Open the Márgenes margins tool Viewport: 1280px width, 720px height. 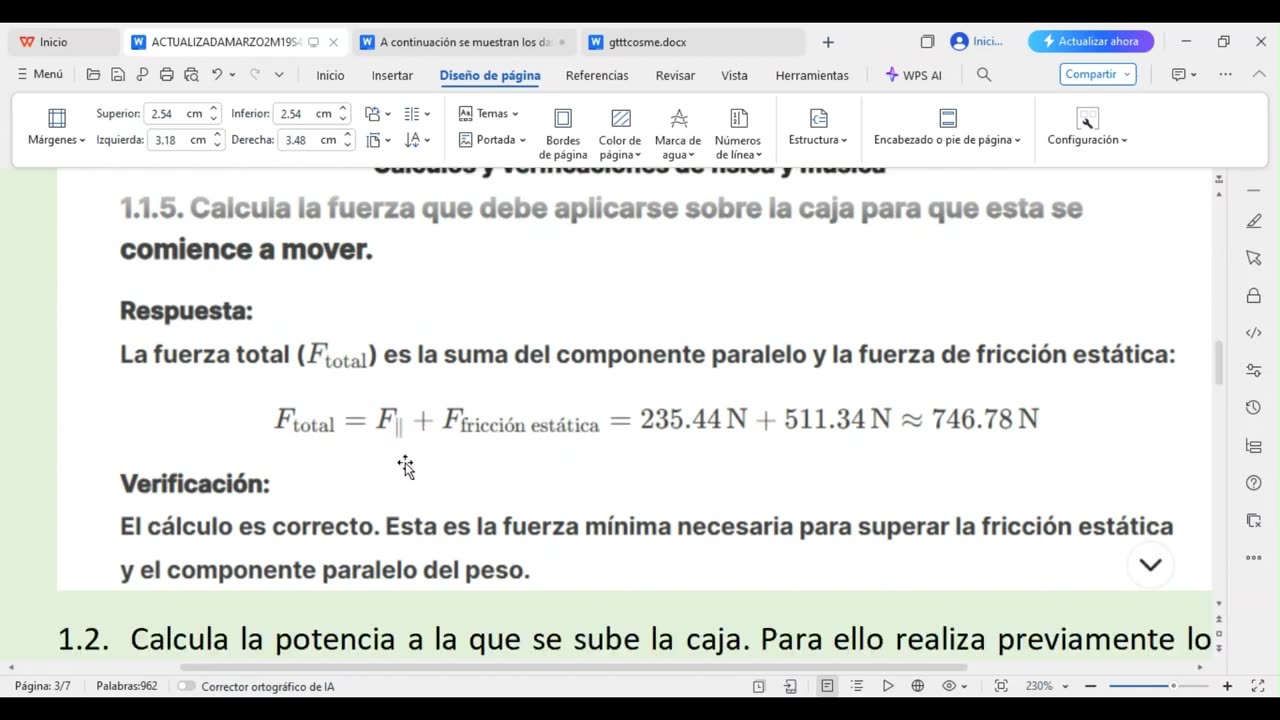[56, 128]
